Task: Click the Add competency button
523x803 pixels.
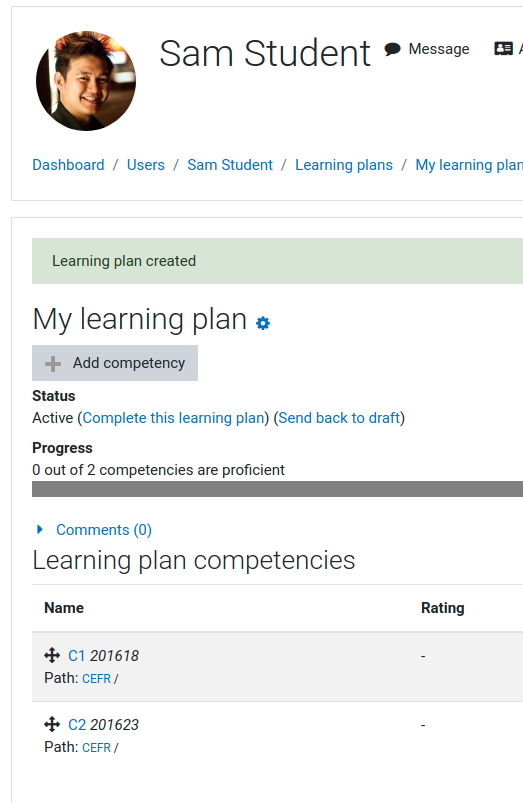Action: [x=115, y=363]
